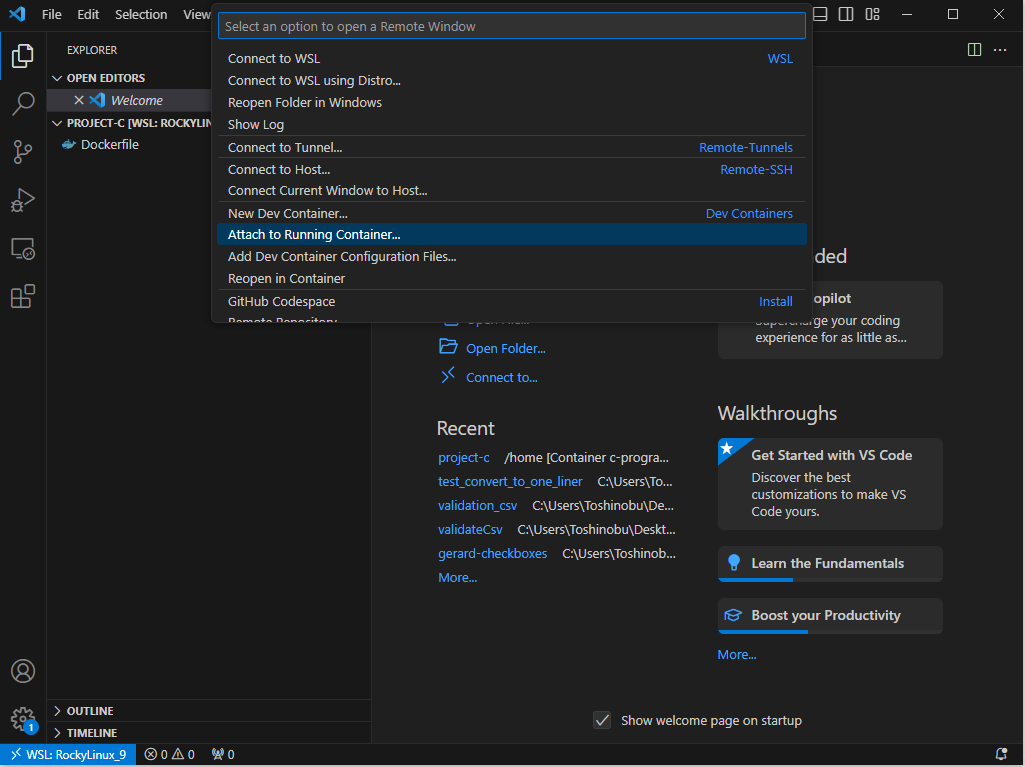Click More link under Recent list
Image resolution: width=1025 pixels, height=767 pixels.
click(x=458, y=577)
